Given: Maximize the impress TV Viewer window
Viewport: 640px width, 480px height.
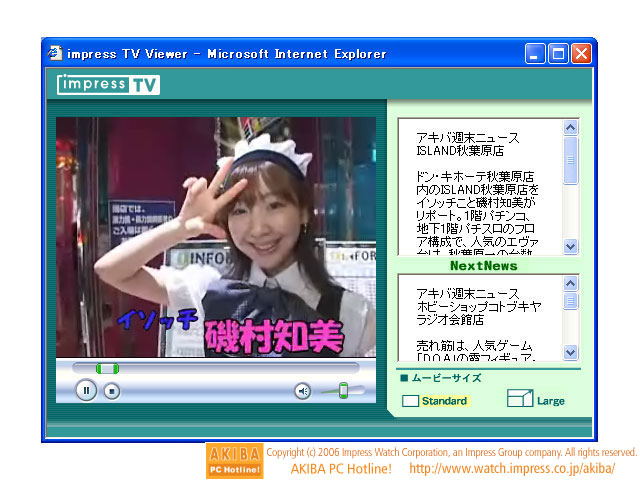Looking at the screenshot, I should 559,54.
